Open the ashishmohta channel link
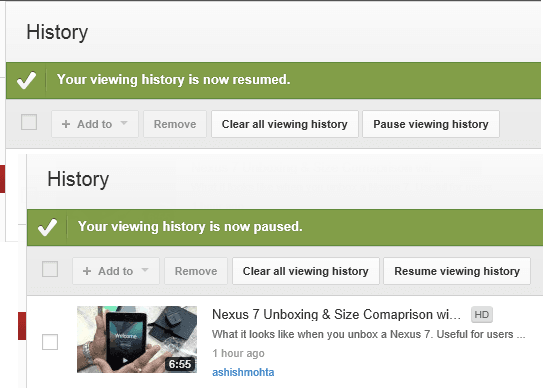Viewport: 543px width, 388px height. click(x=243, y=372)
